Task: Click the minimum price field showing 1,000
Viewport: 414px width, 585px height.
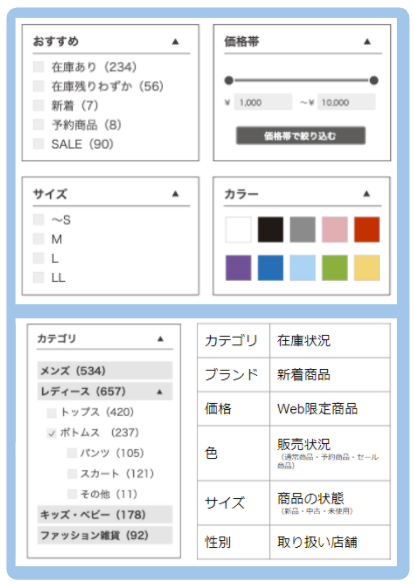Action: 263,102
